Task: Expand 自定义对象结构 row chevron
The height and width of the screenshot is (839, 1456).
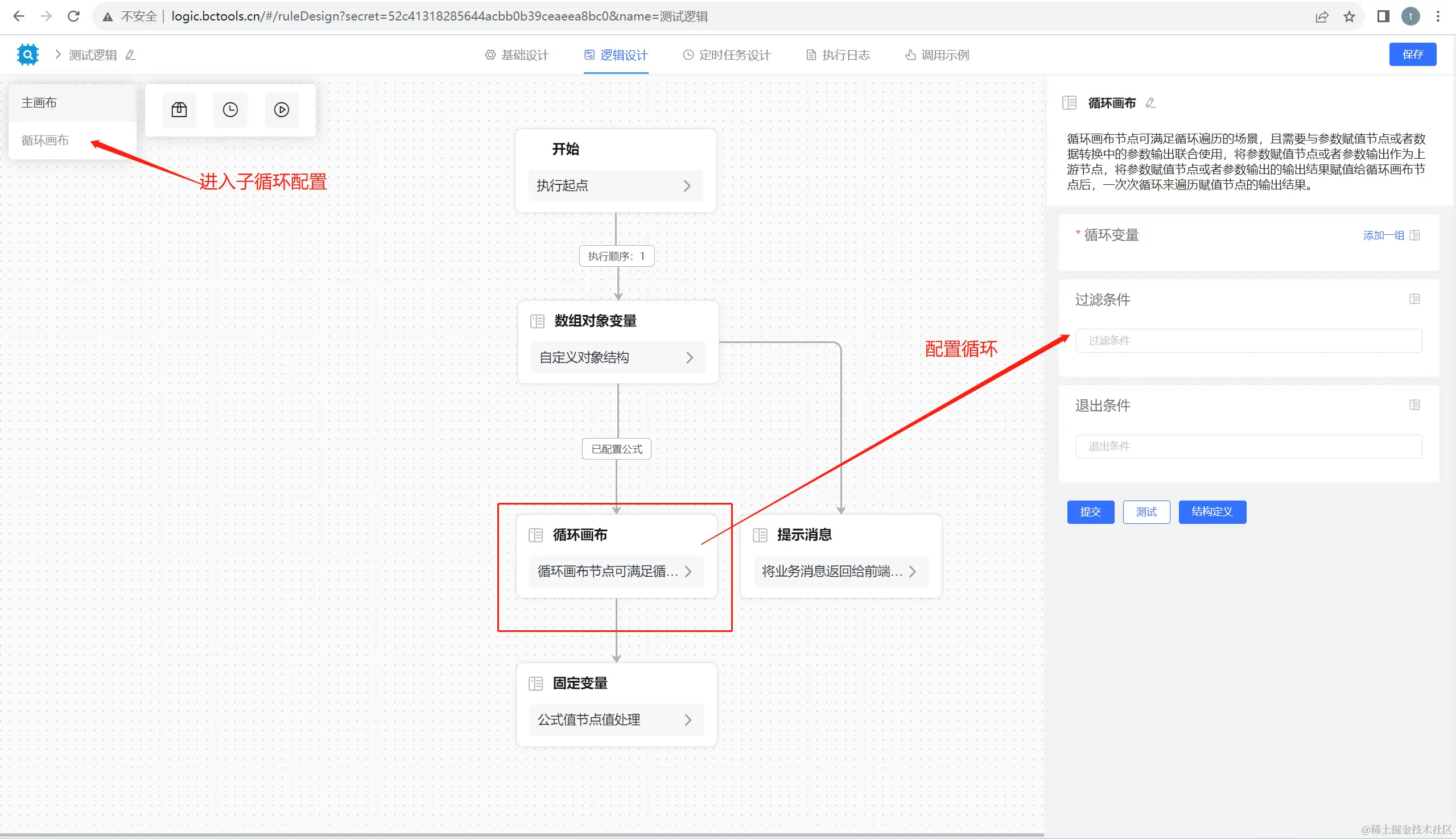Action: [x=690, y=358]
